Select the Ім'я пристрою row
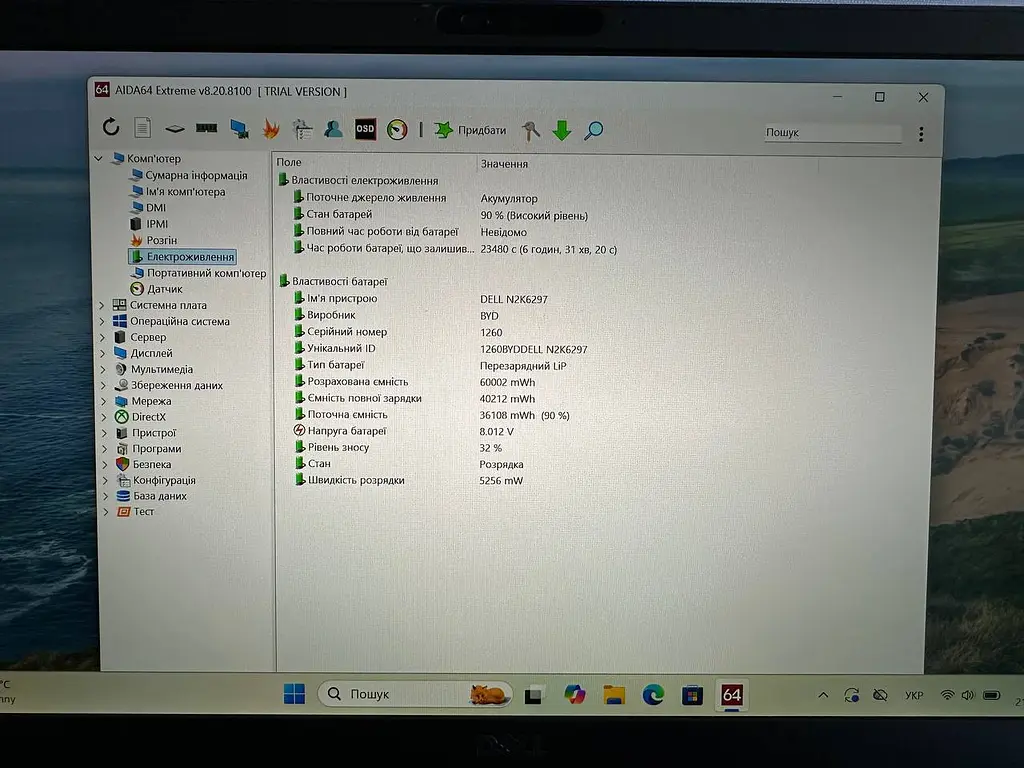 click(x=421, y=298)
